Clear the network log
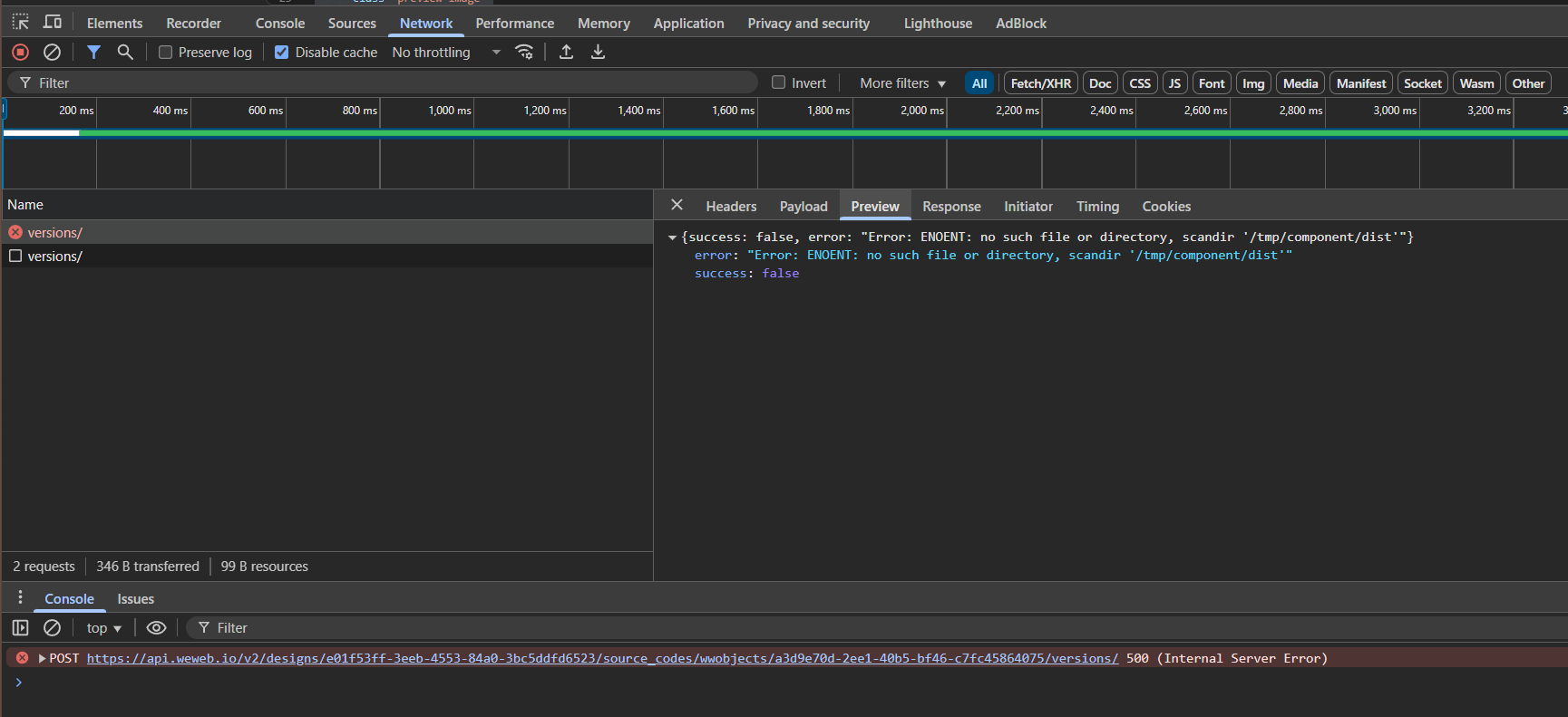Viewport: 1568px width, 717px height. pos(53,53)
